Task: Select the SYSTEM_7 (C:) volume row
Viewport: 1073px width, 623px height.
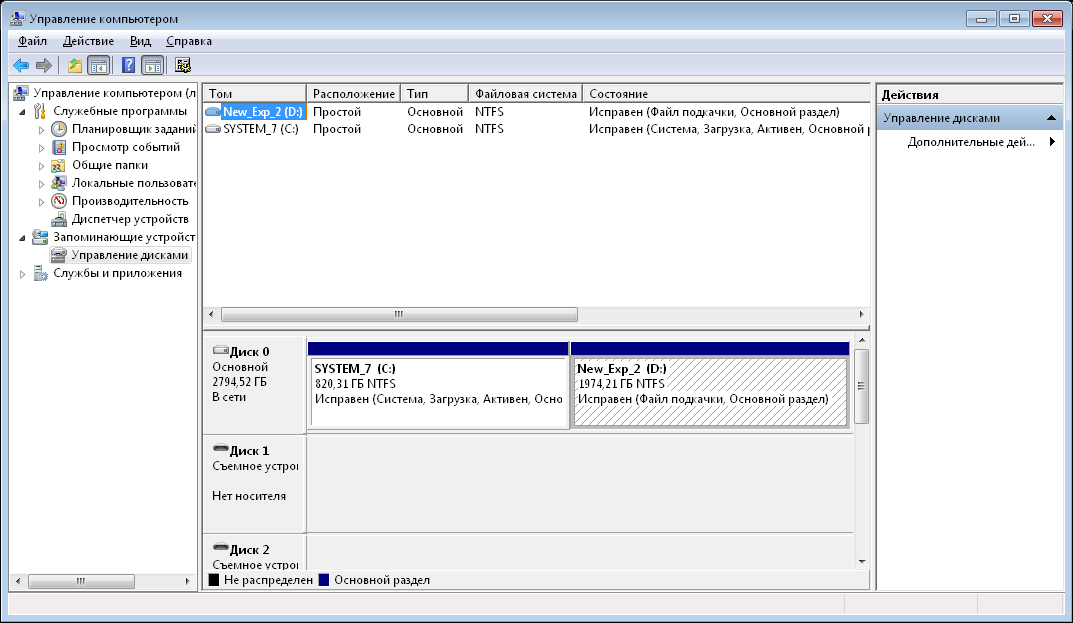Action: click(260, 129)
